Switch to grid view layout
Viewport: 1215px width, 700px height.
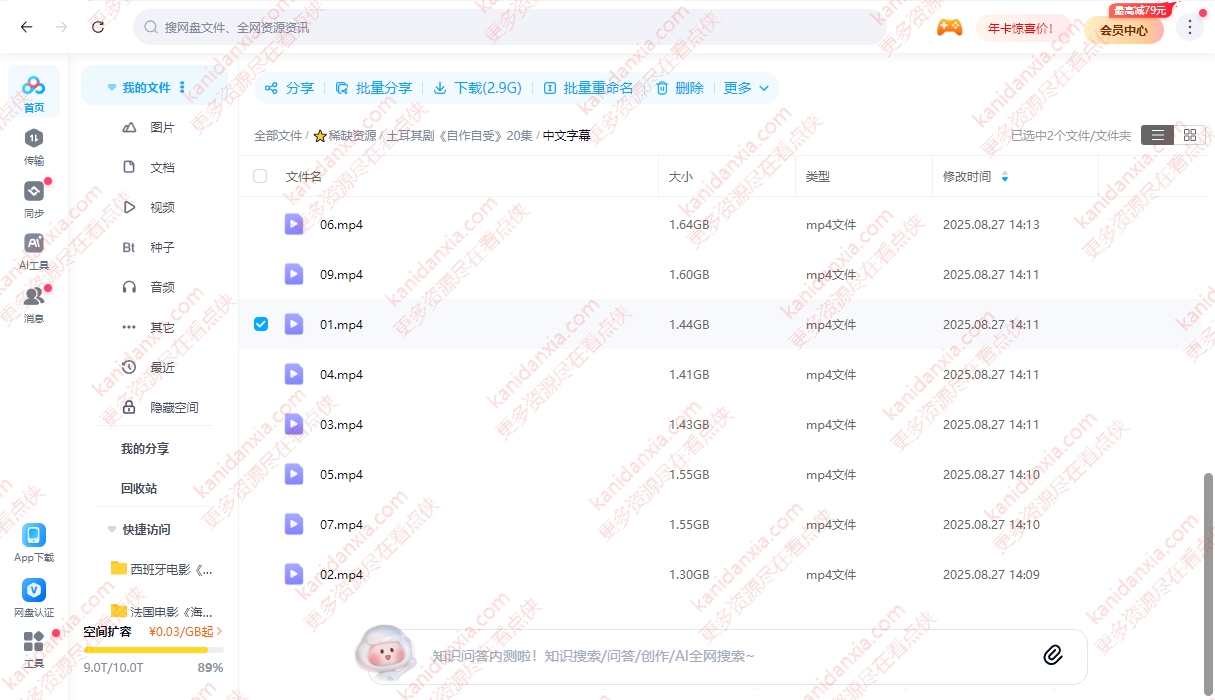pyautogui.click(x=1189, y=135)
